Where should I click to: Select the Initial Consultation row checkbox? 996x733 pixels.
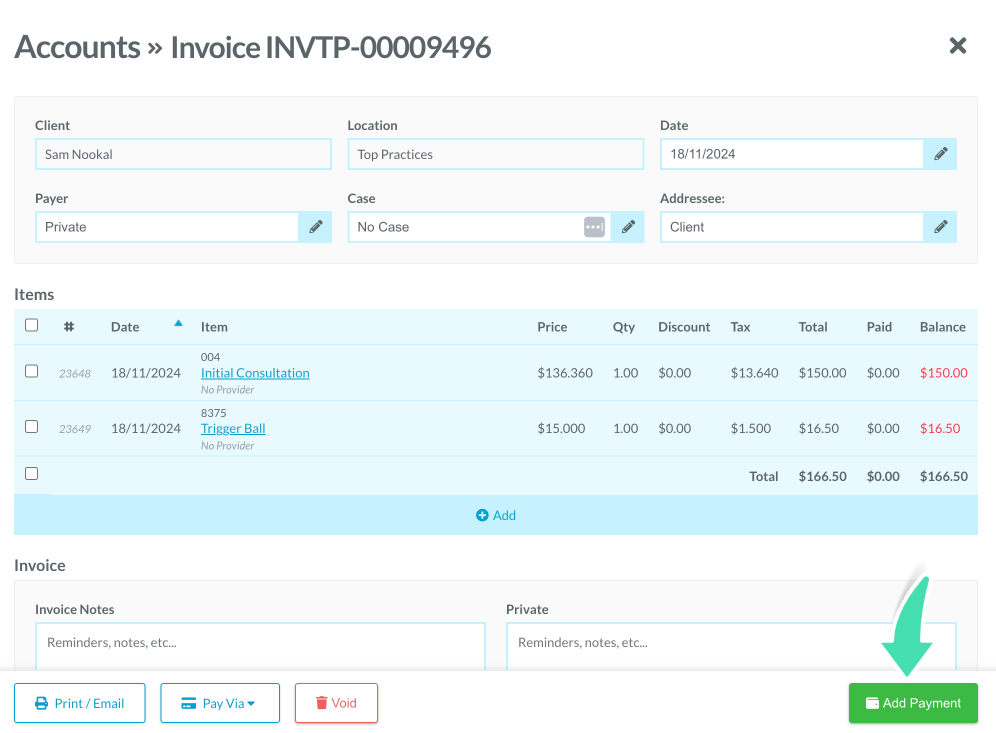pyautogui.click(x=31, y=371)
